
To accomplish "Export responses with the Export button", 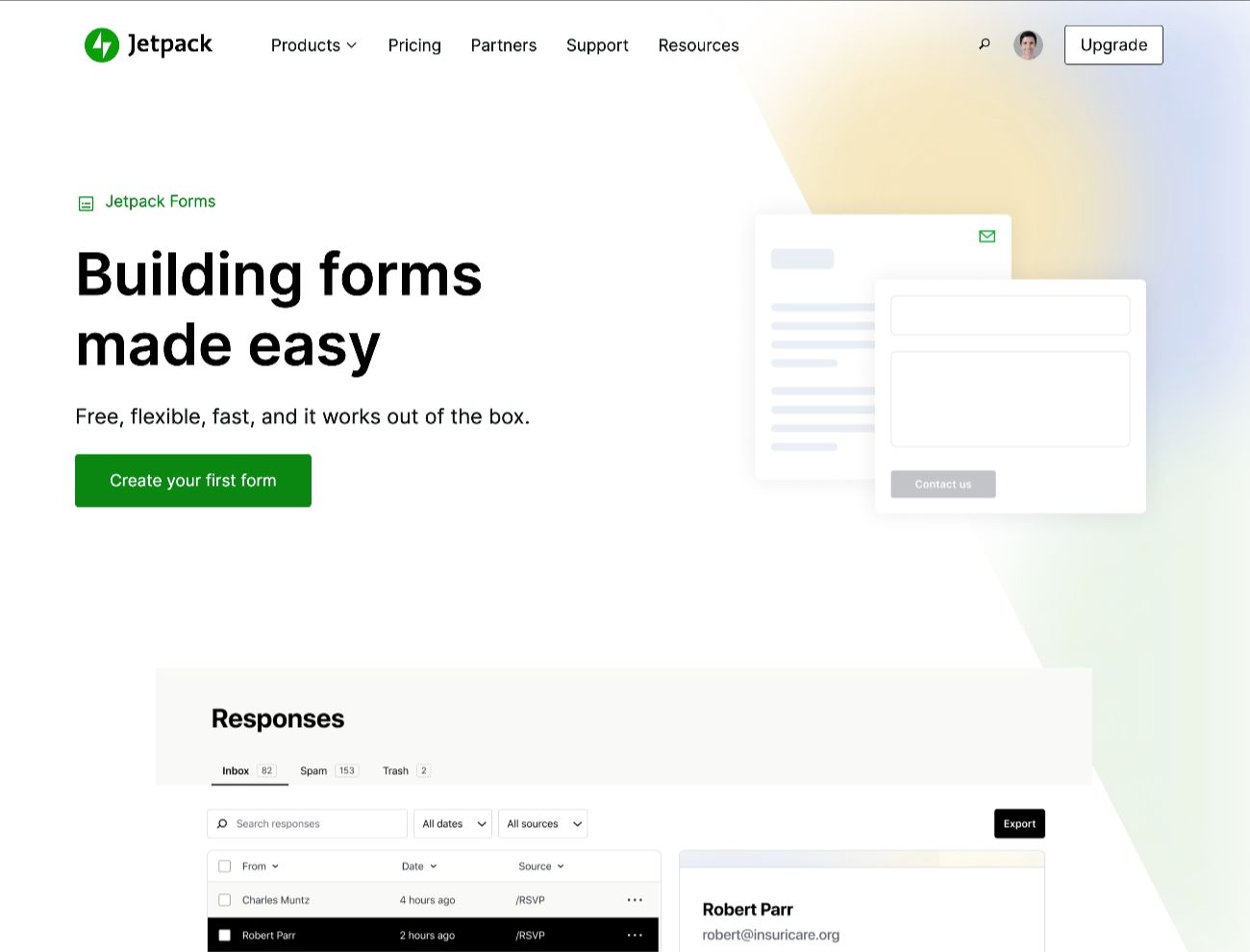I will click(x=1019, y=823).
